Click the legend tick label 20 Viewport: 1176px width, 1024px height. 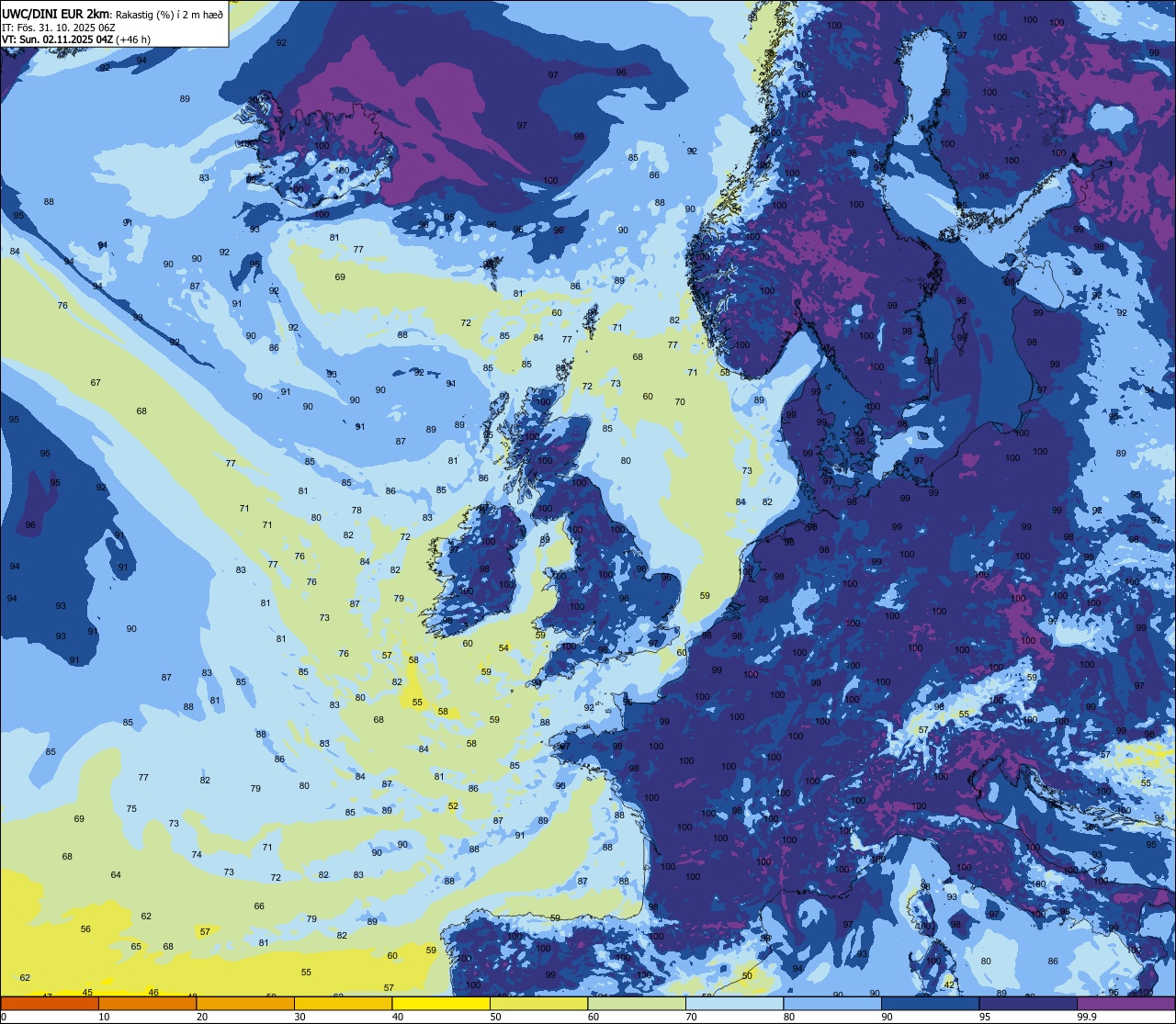pyautogui.click(x=202, y=1017)
